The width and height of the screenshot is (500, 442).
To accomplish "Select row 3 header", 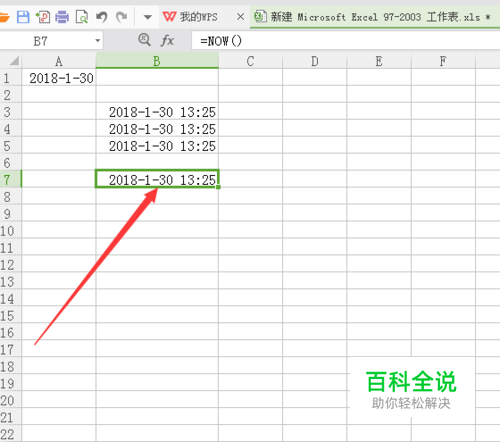I will click(10, 112).
